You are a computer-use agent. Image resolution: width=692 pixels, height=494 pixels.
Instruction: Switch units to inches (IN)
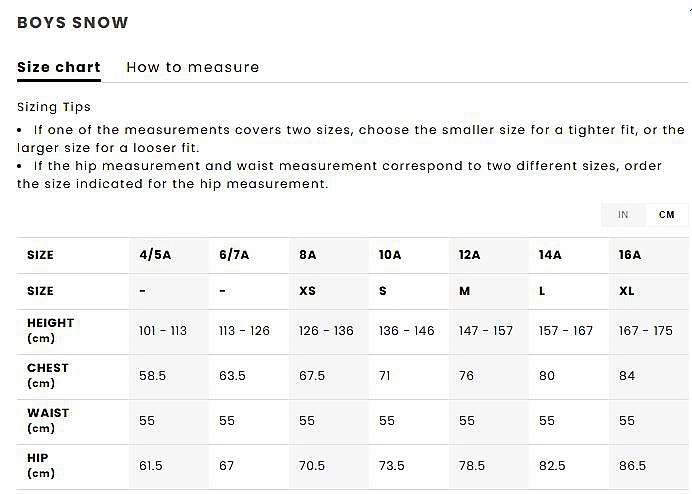[623, 215]
